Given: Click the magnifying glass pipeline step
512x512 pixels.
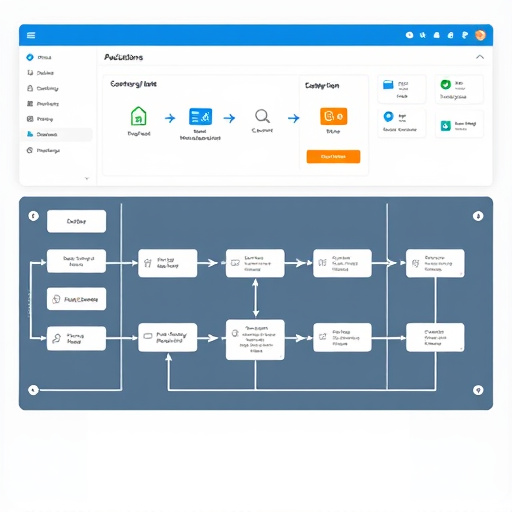Looking at the screenshot, I should pyautogui.click(x=262, y=116).
